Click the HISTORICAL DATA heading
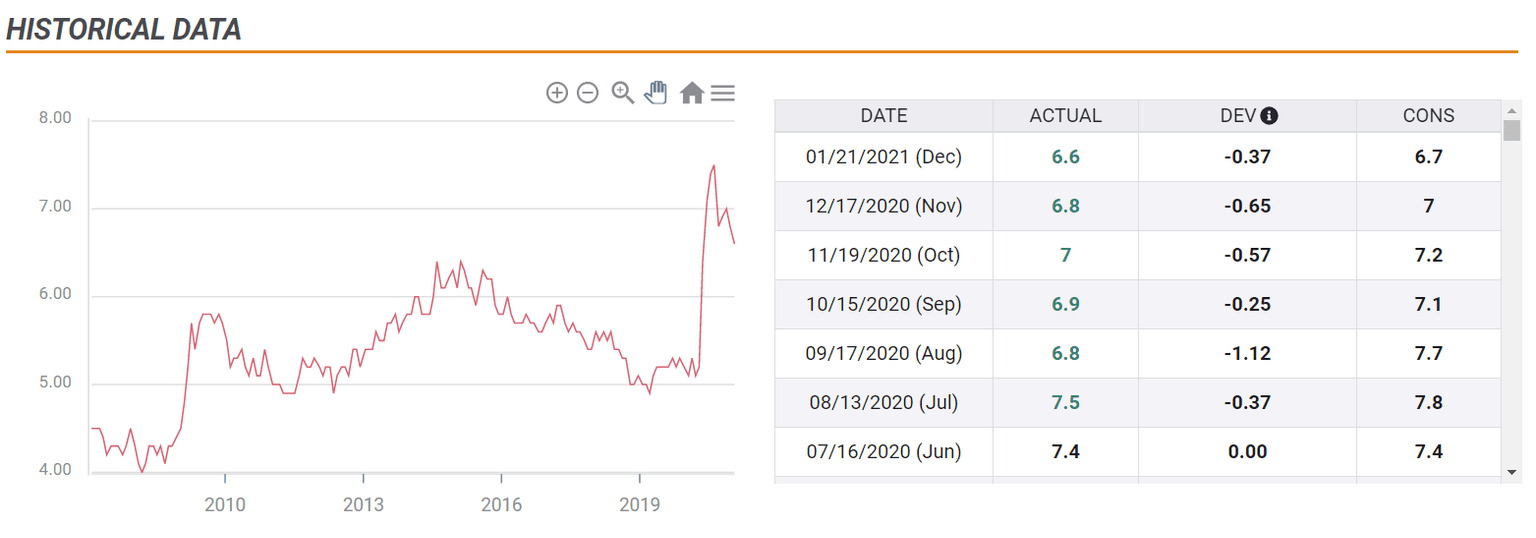The image size is (1536, 538). (124, 29)
